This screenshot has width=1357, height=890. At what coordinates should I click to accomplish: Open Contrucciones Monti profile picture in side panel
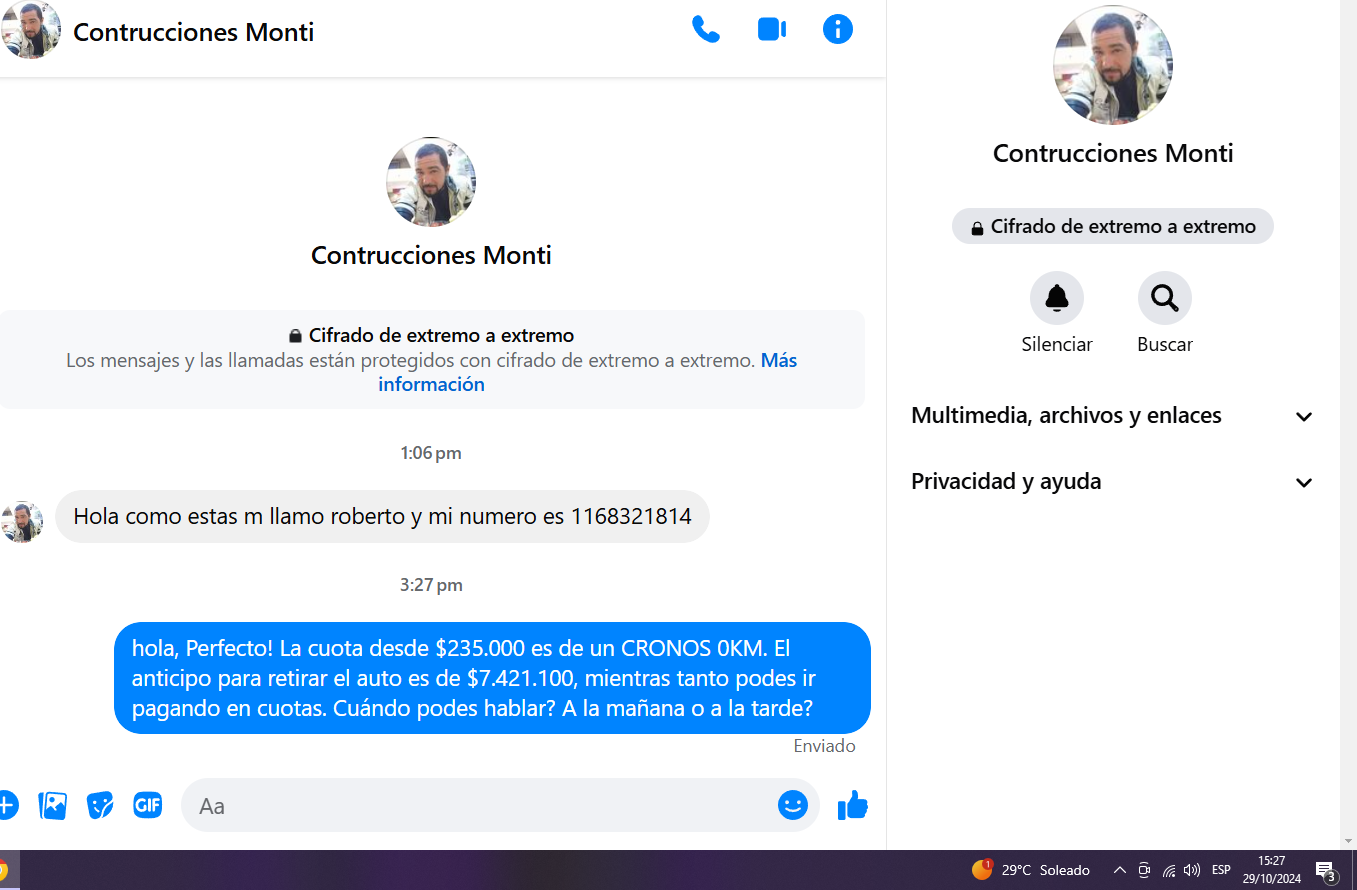pyautogui.click(x=1113, y=65)
